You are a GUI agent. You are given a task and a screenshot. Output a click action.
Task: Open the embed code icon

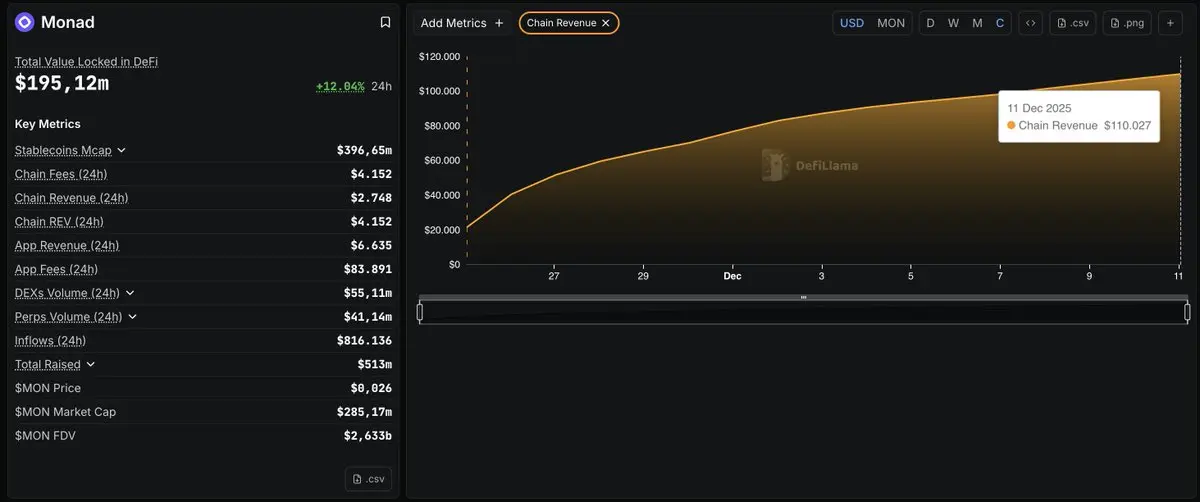click(1030, 23)
